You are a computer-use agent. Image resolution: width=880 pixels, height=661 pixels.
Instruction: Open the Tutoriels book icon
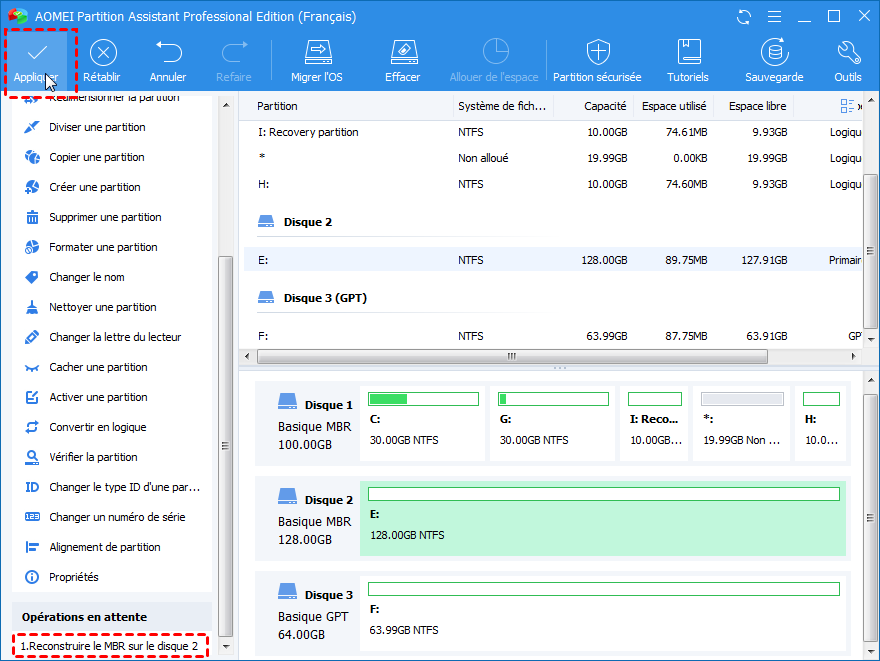click(x=688, y=60)
